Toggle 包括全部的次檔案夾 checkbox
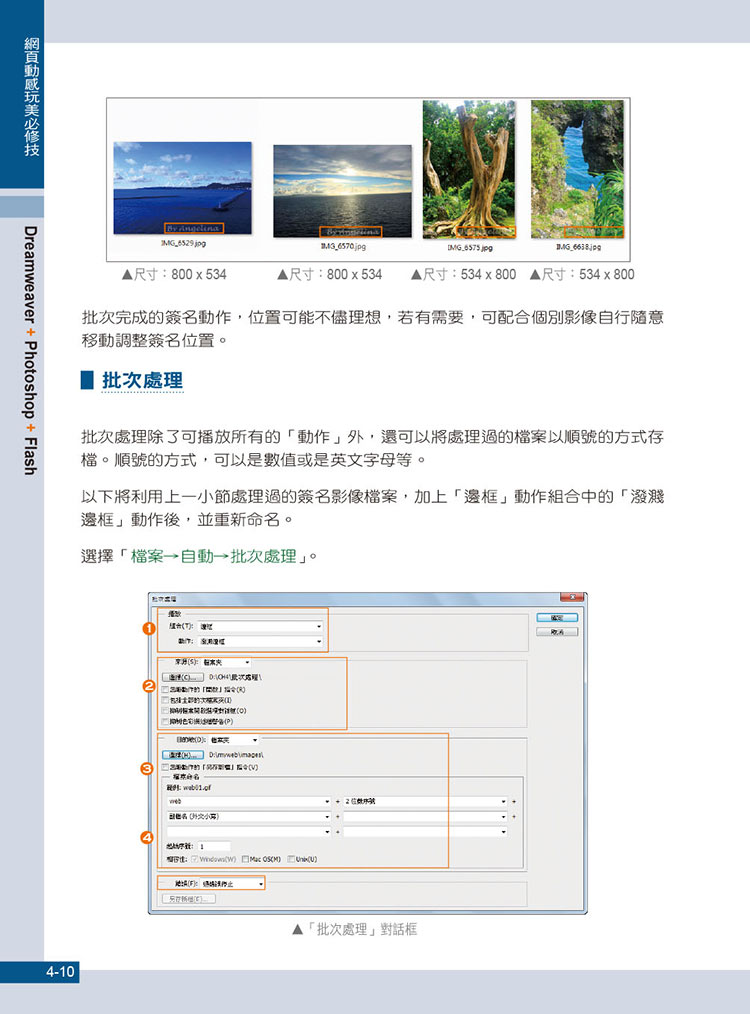 [165, 700]
